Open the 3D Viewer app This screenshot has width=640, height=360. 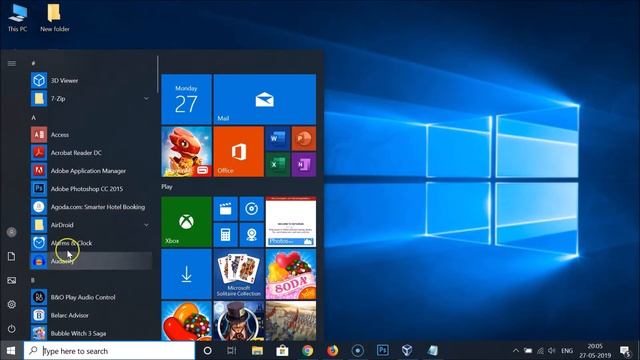(x=91, y=80)
